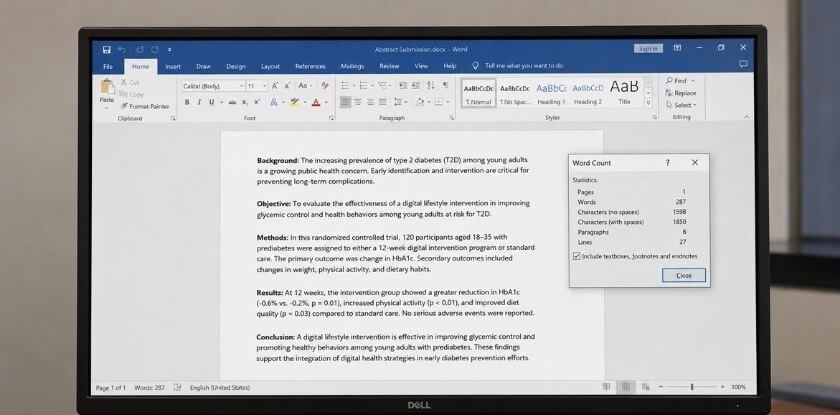Image resolution: width=840 pixels, height=415 pixels.
Task: Open the Change Case (Aa) dropdown
Action: [305, 86]
